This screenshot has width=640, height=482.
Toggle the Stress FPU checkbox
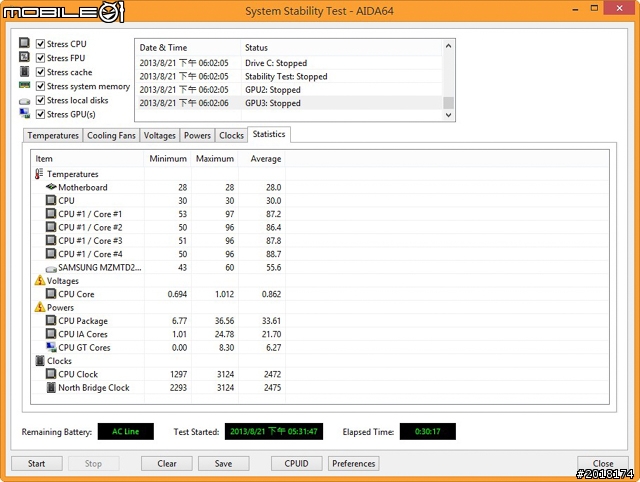pyautogui.click(x=40, y=58)
